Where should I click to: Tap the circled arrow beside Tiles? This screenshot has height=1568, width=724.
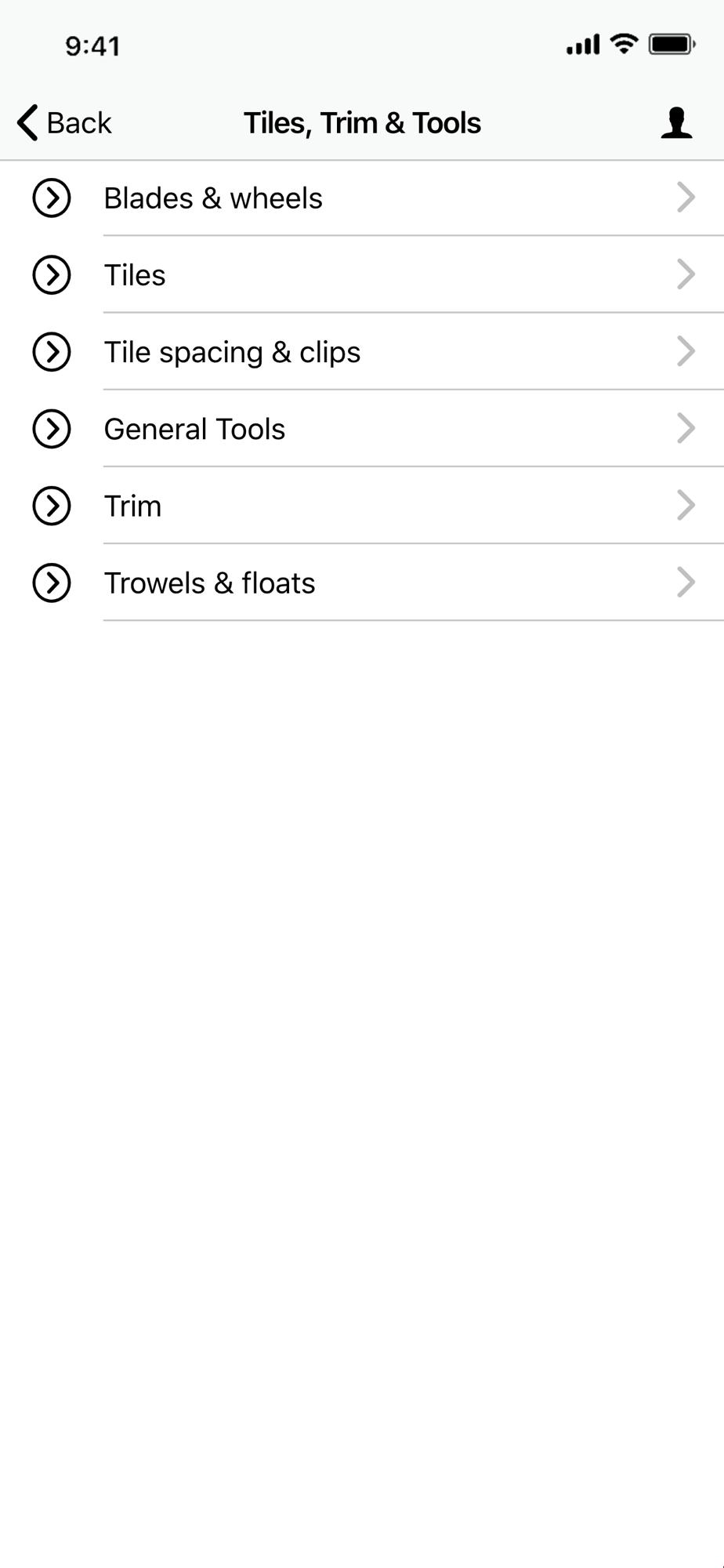[52, 274]
